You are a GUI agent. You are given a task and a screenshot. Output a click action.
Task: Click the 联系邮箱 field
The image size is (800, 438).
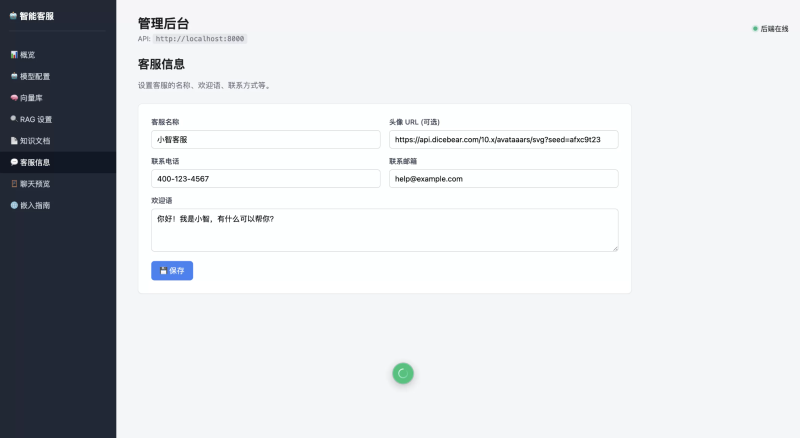coord(504,179)
